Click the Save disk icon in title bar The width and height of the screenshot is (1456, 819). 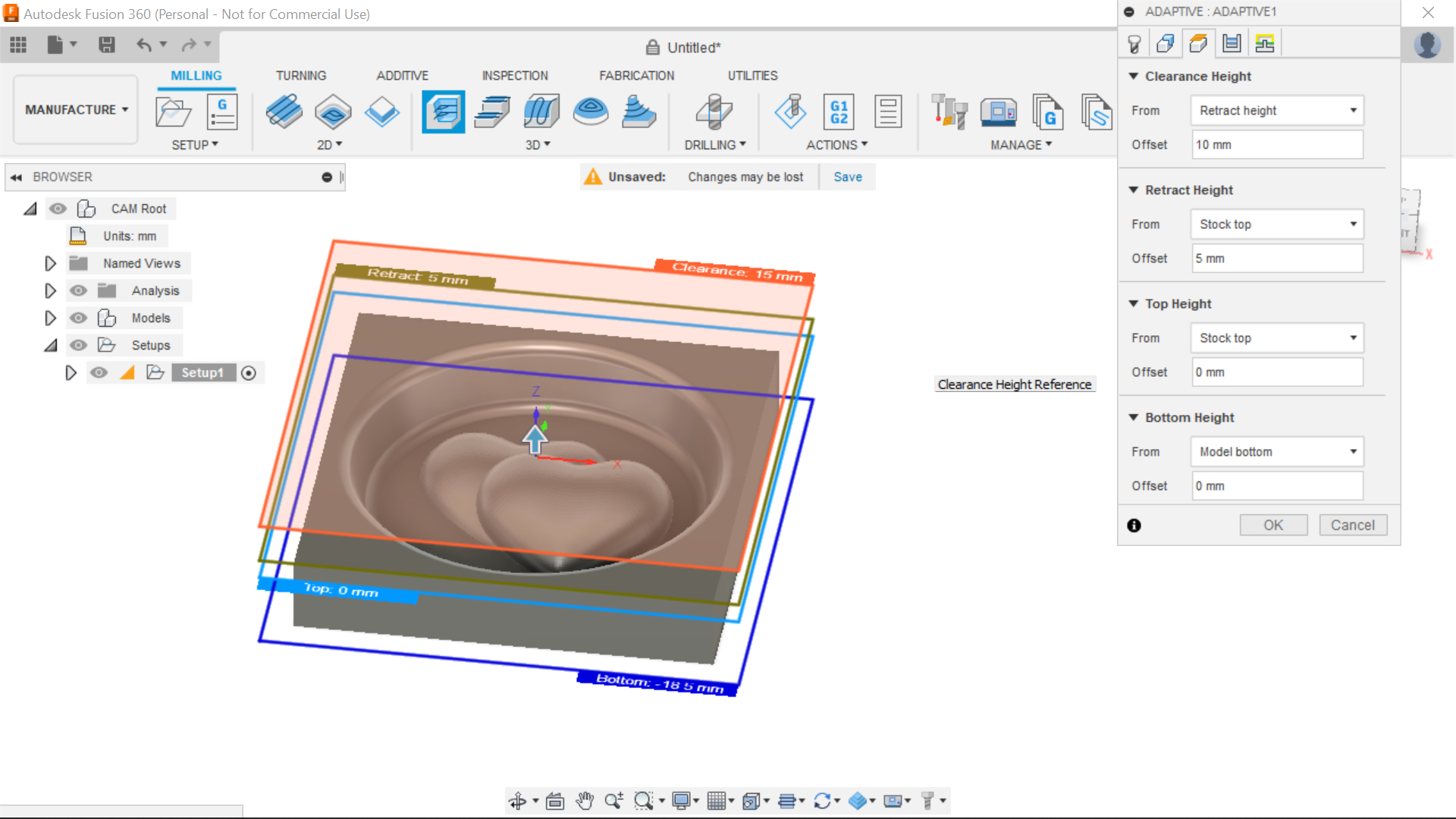pos(107,45)
